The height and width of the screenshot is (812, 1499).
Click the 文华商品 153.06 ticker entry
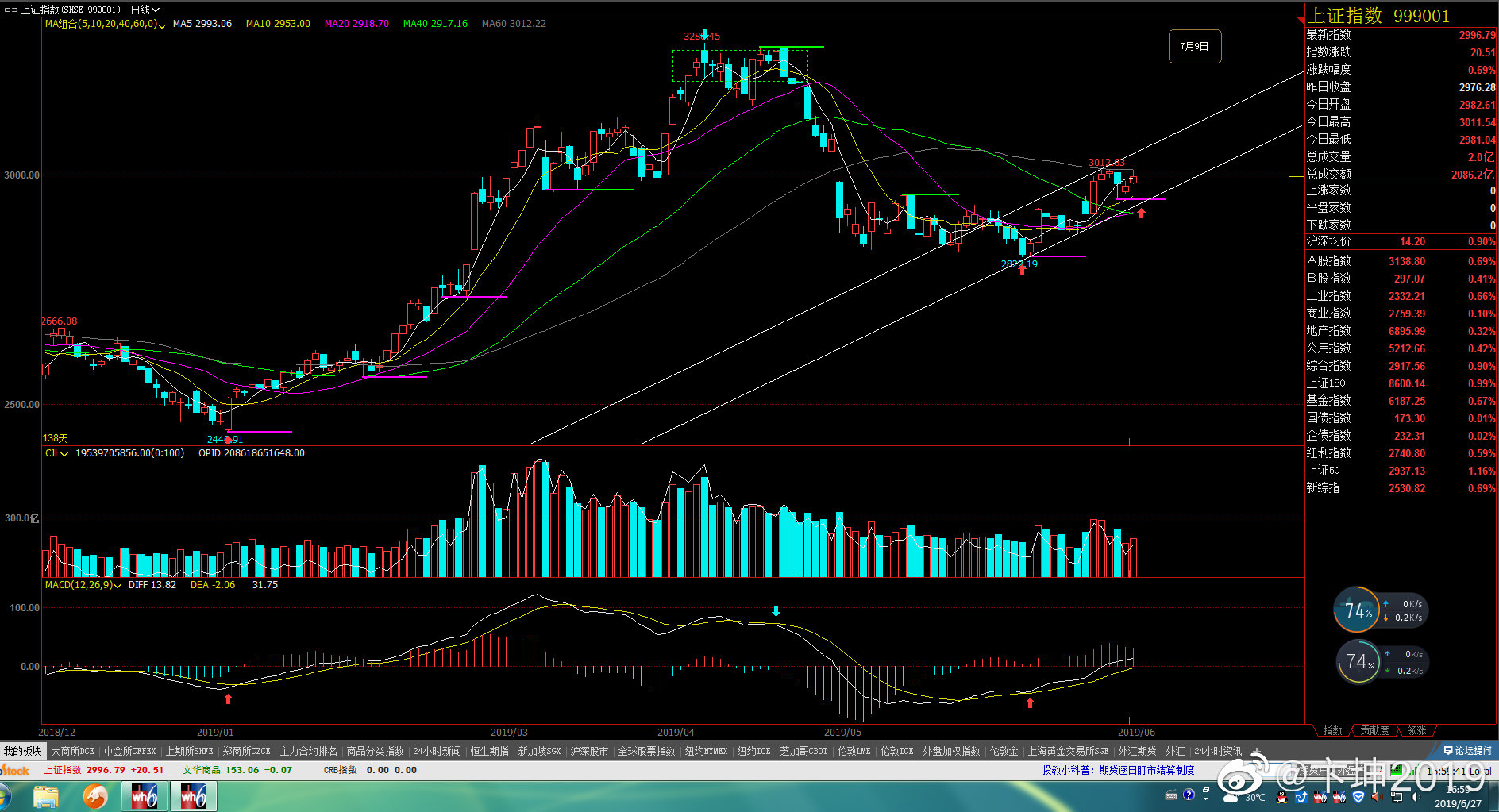click(x=237, y=770)
